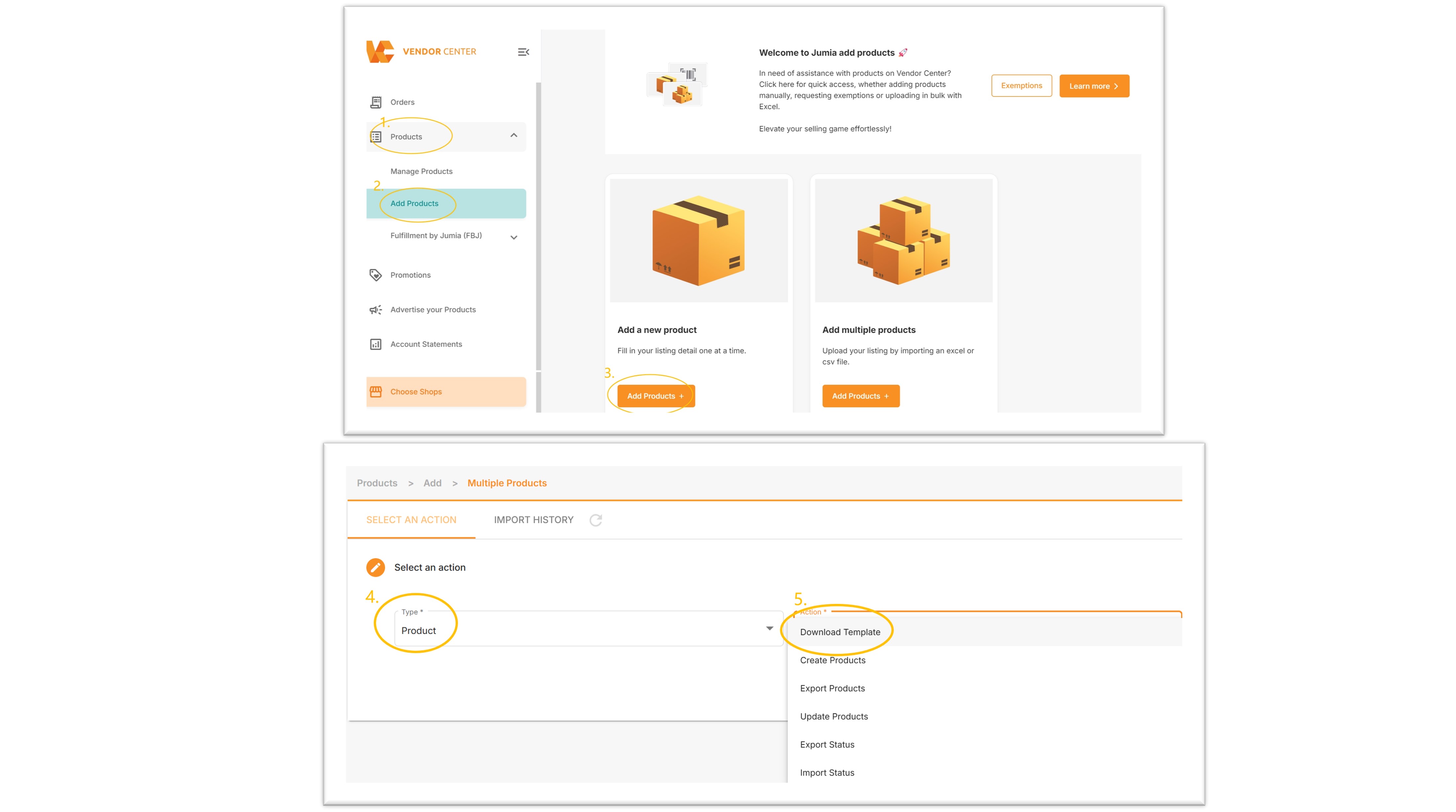Expand Fulfillment by Jumia (FBJ) chevron
Image resolution: width=1456 pixels, height=812 pixels.
[514, 237]
